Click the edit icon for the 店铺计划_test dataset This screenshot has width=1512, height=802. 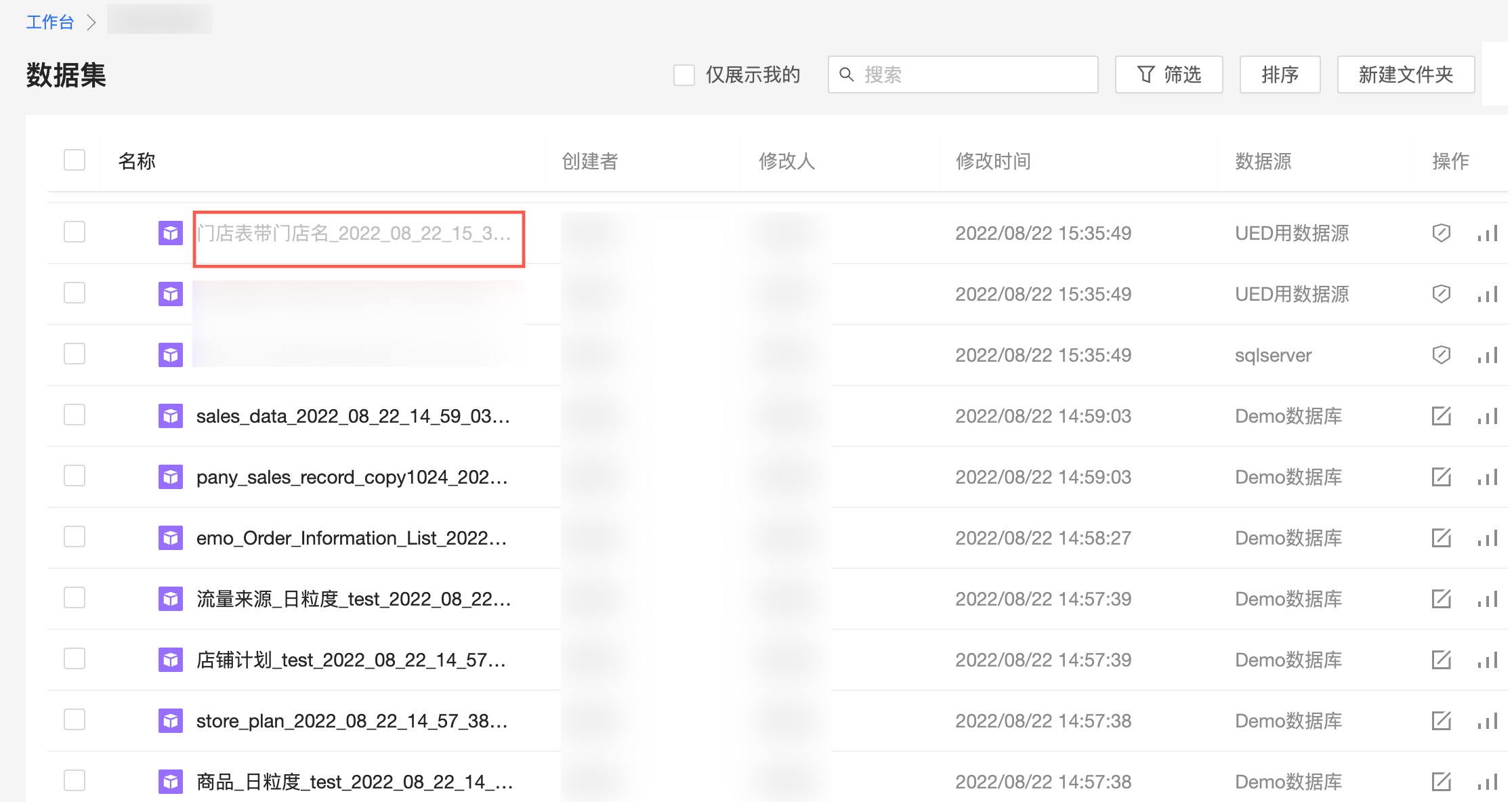[x=1441, y=660]
